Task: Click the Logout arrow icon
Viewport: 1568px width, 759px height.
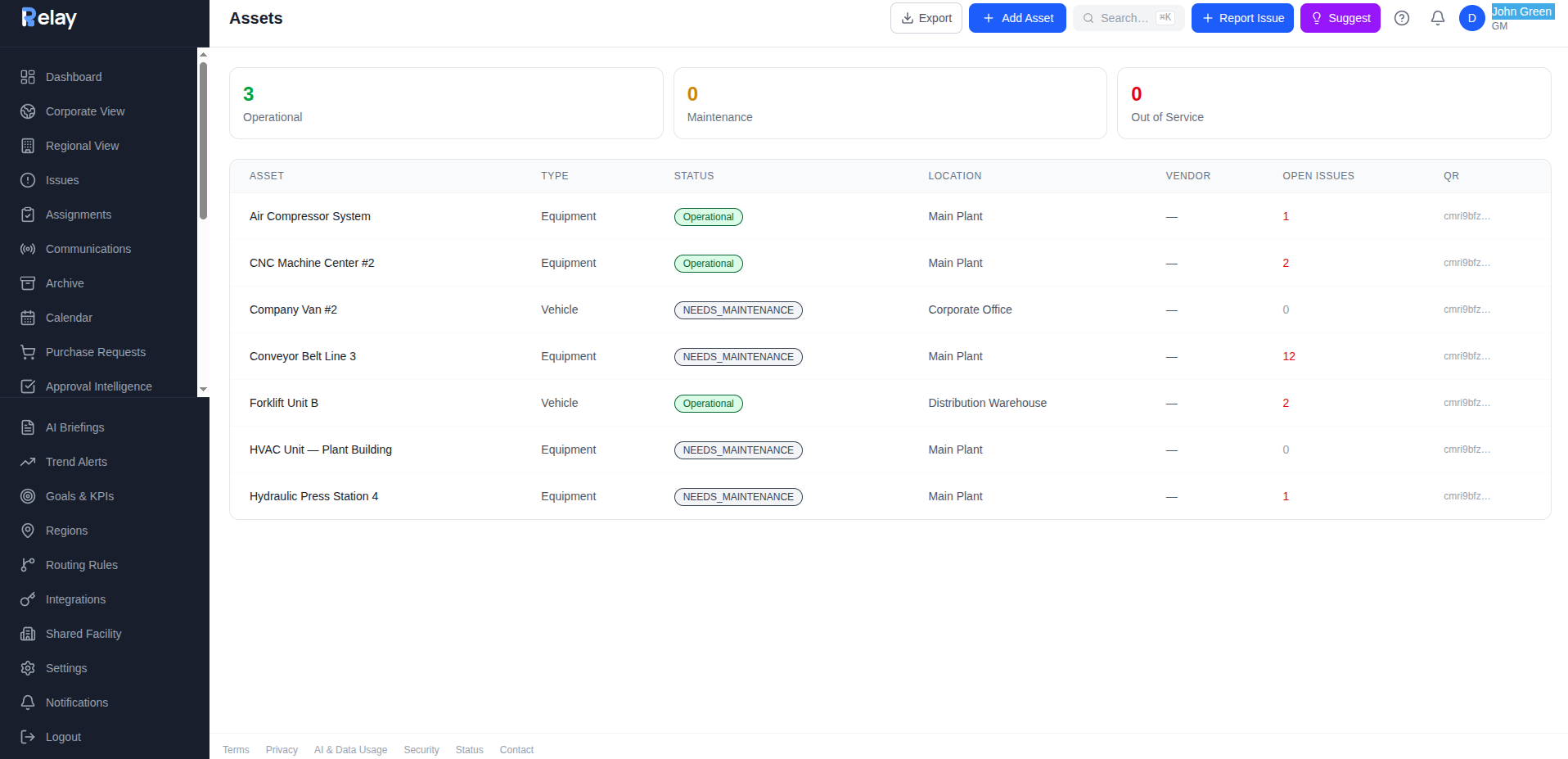Action: tap(28, 737)
